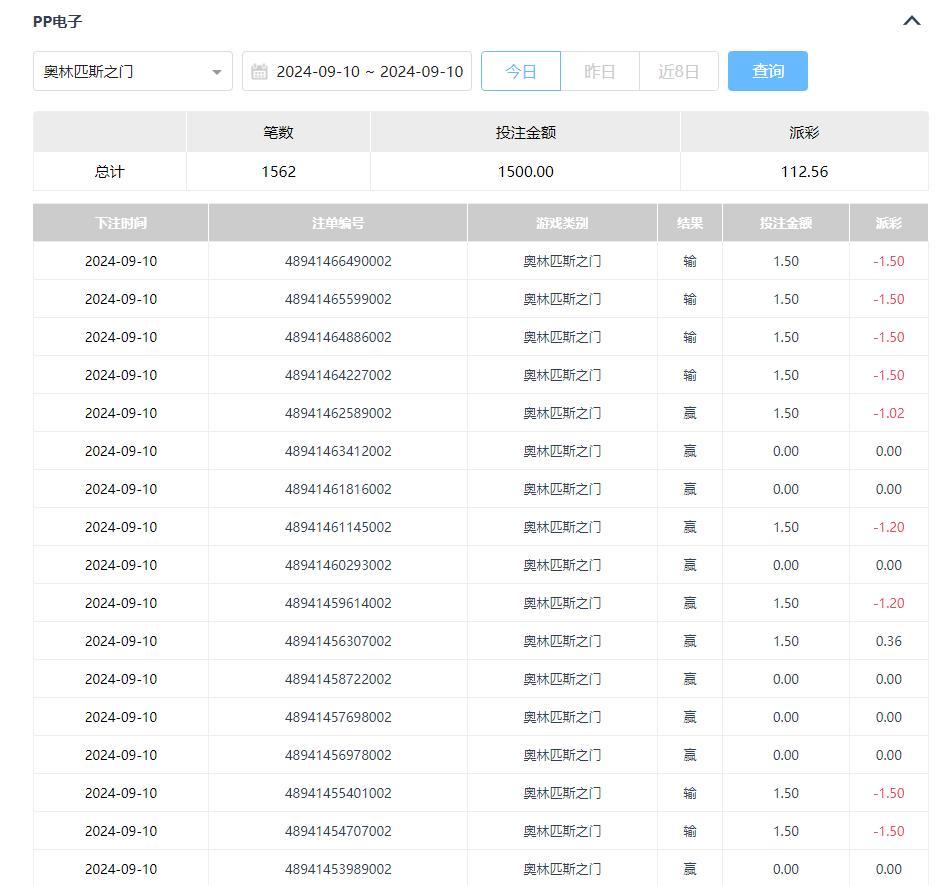Open the 奥林匹斯之门 game dropdown
This screenshot has width=944, height=885.
[x=132, y=72]
